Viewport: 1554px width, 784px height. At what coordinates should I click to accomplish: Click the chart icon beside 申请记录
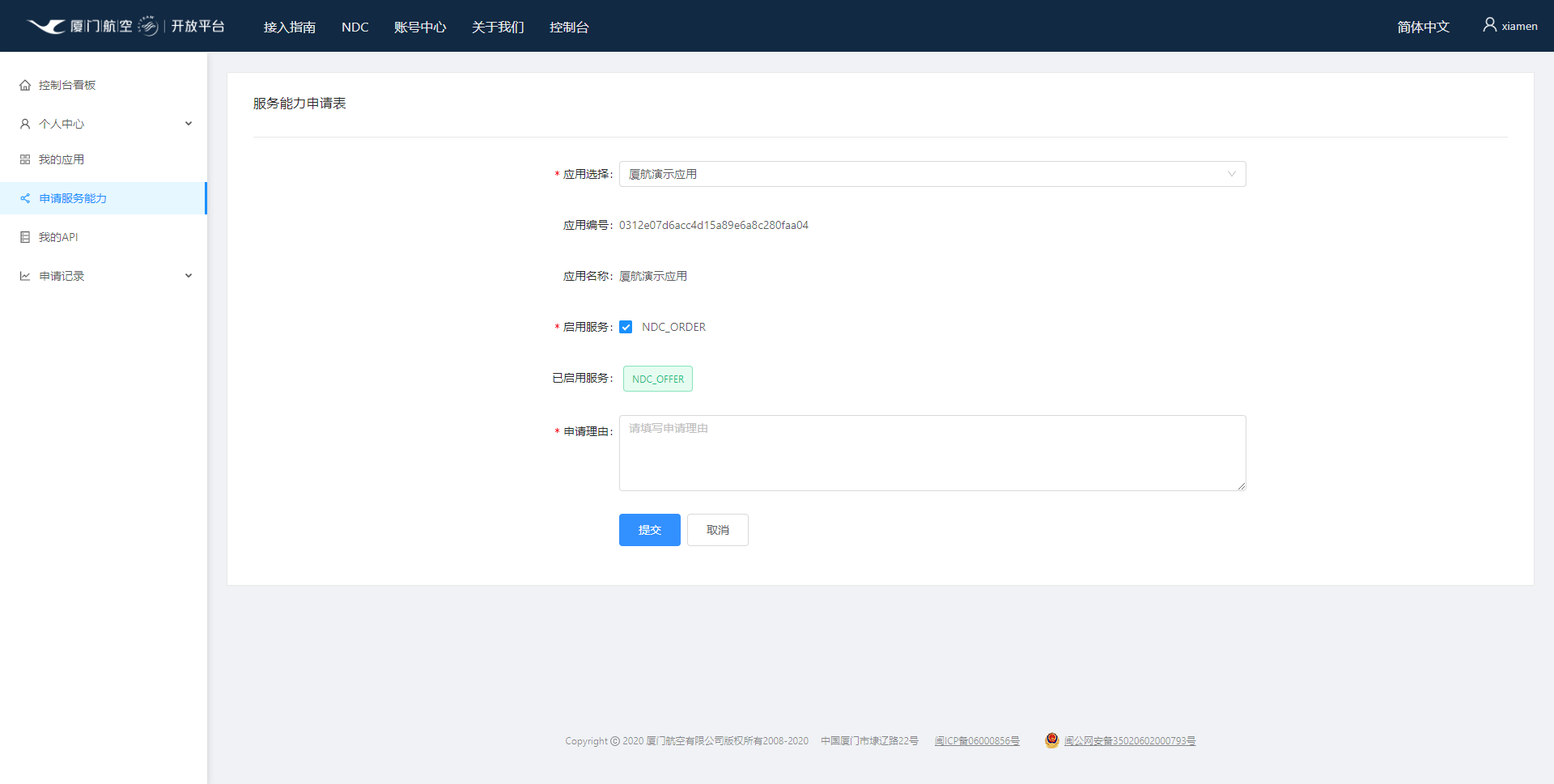pyautogui.click(x=25, y=276)
